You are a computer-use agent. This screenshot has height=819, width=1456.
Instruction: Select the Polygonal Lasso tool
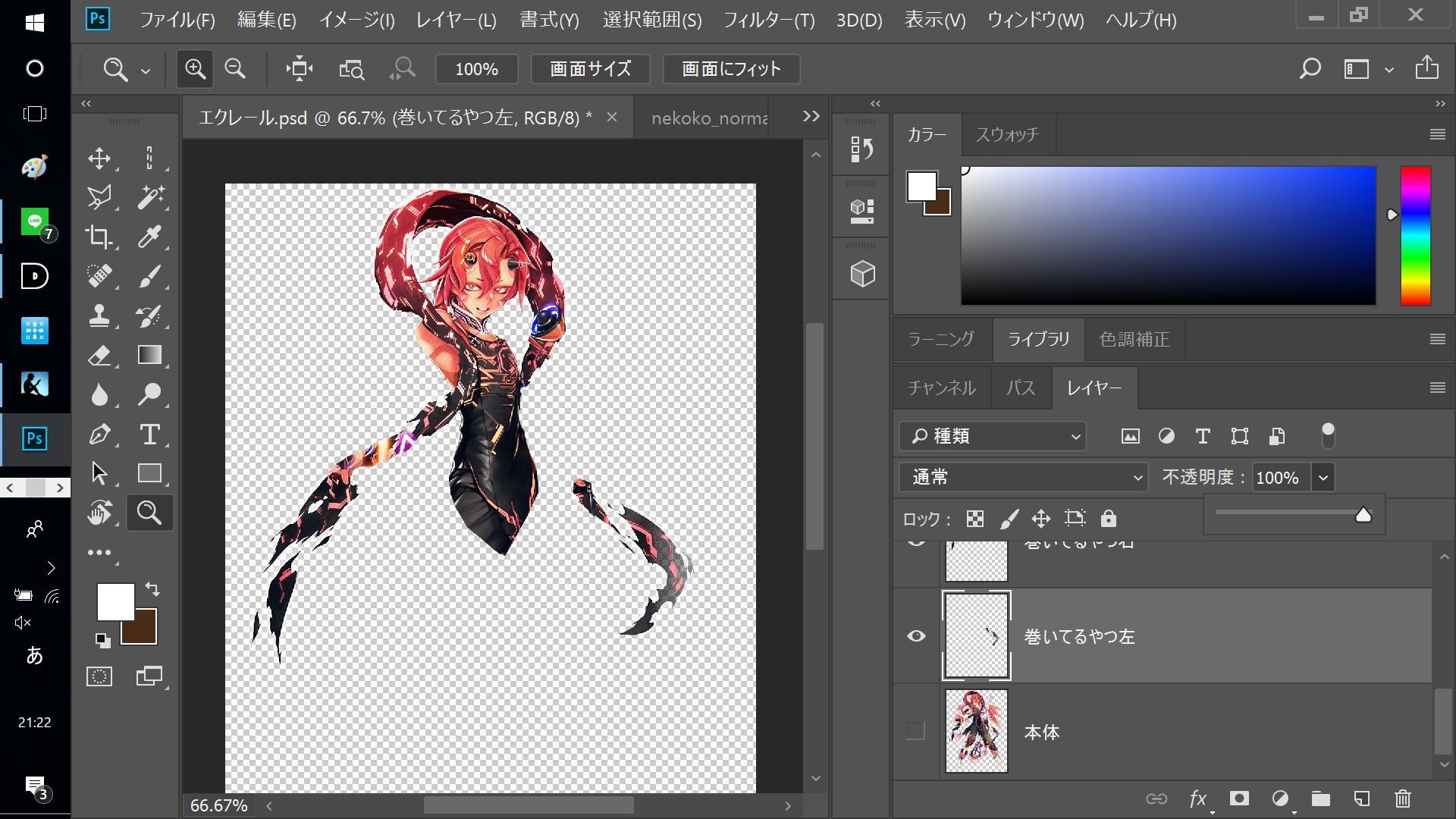point(99,198)
